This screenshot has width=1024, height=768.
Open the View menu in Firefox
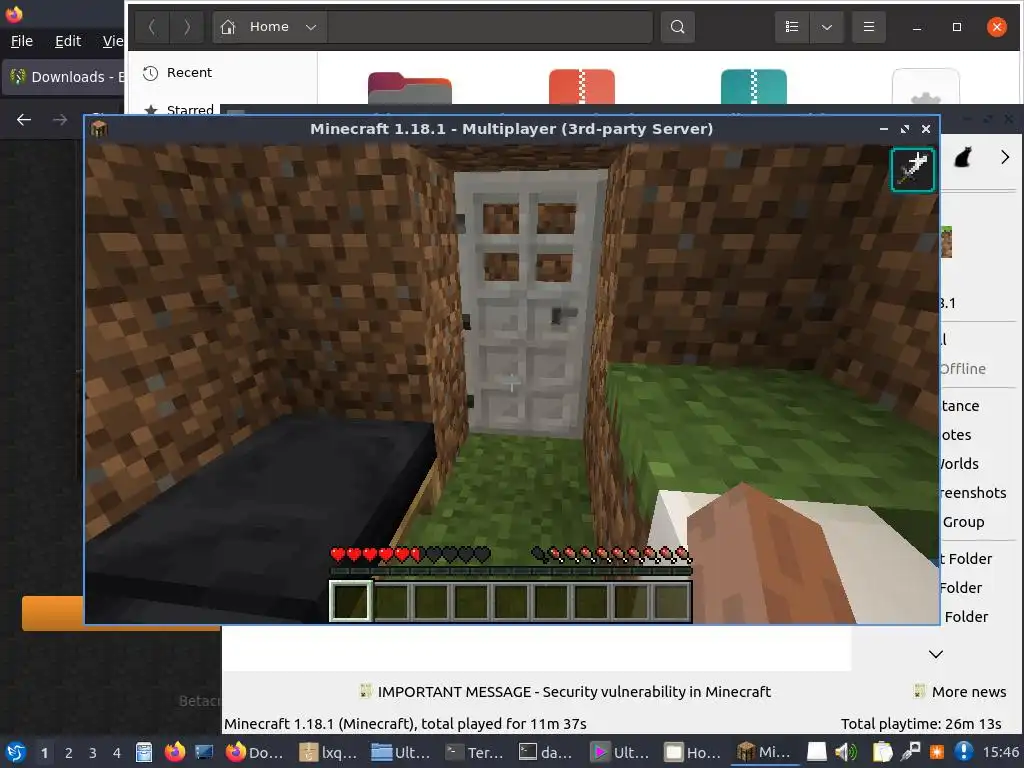(112, 41)
